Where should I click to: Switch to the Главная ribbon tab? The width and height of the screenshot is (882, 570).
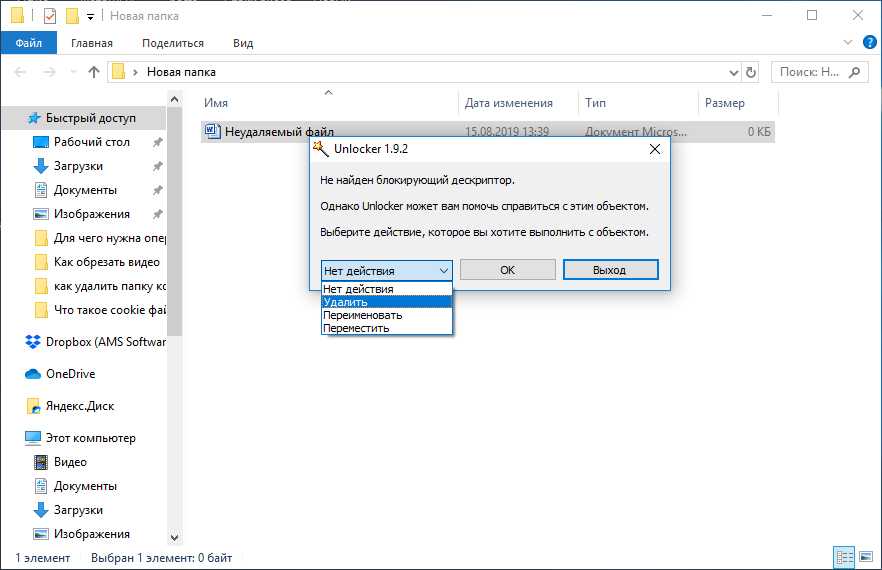92,43
